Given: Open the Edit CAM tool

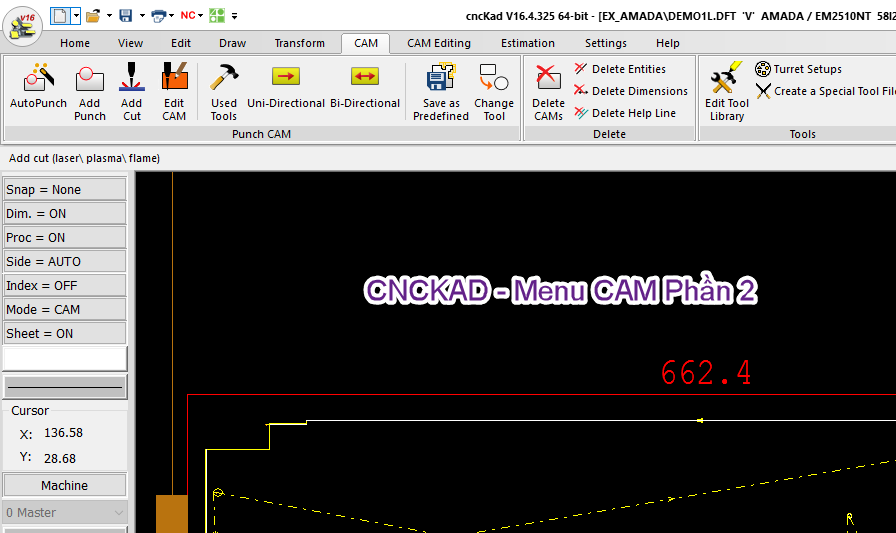Looking at the screenshot, I should (x=174, y=91).
